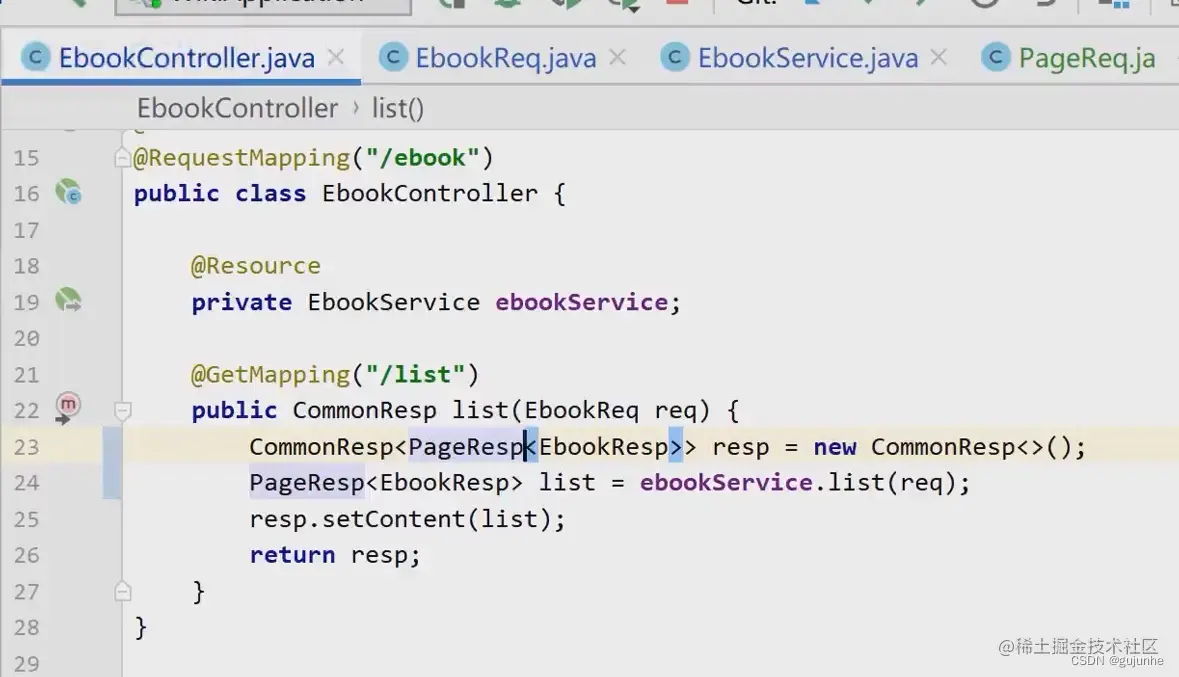The height and width of the screenshot is (677, 1179).
Task: Close the EbookReq.java tab
Action: pyautogui.click(x=617, y=57)
